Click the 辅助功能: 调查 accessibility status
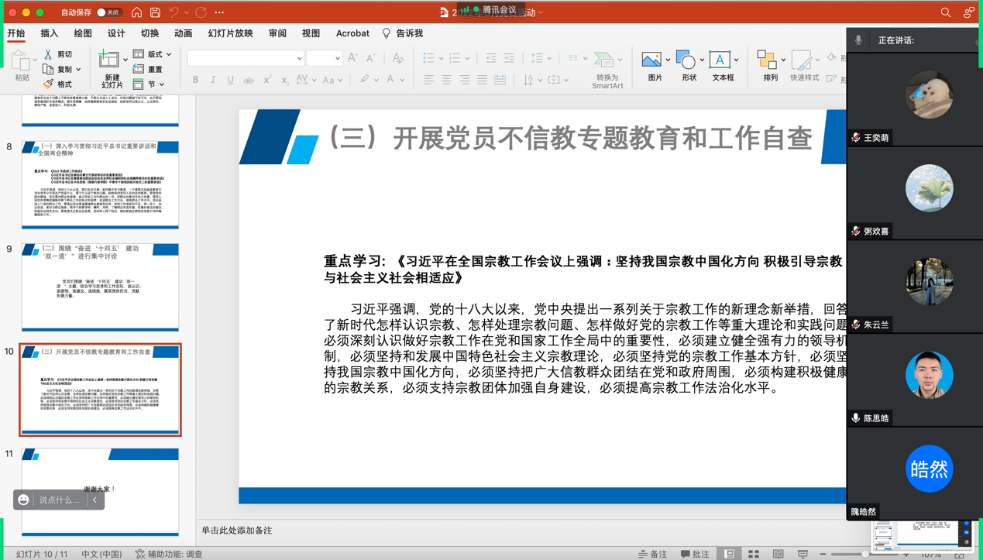983x560 pixels. [x=169, y=554]
